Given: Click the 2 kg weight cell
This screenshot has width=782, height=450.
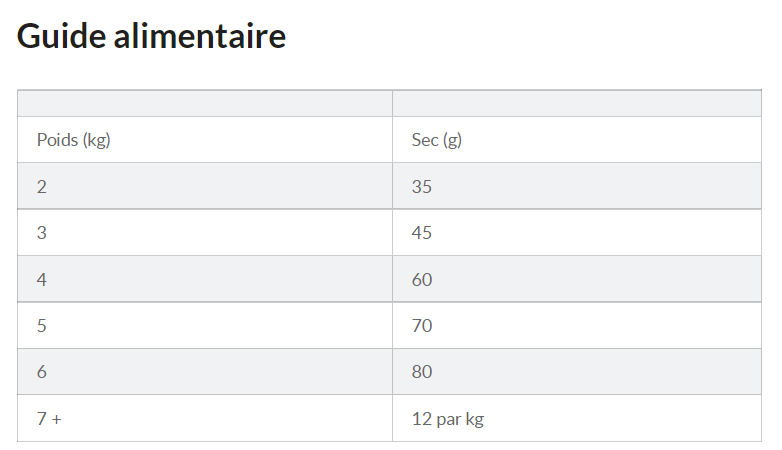Looking at the screenshot, I should click(x=42, y=186).
